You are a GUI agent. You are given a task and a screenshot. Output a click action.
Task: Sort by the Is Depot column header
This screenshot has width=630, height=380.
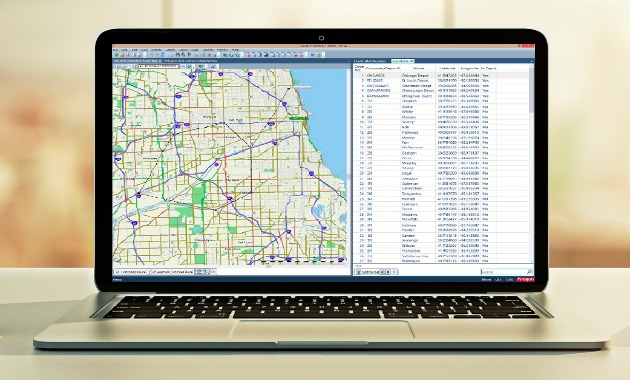point(488,69)
